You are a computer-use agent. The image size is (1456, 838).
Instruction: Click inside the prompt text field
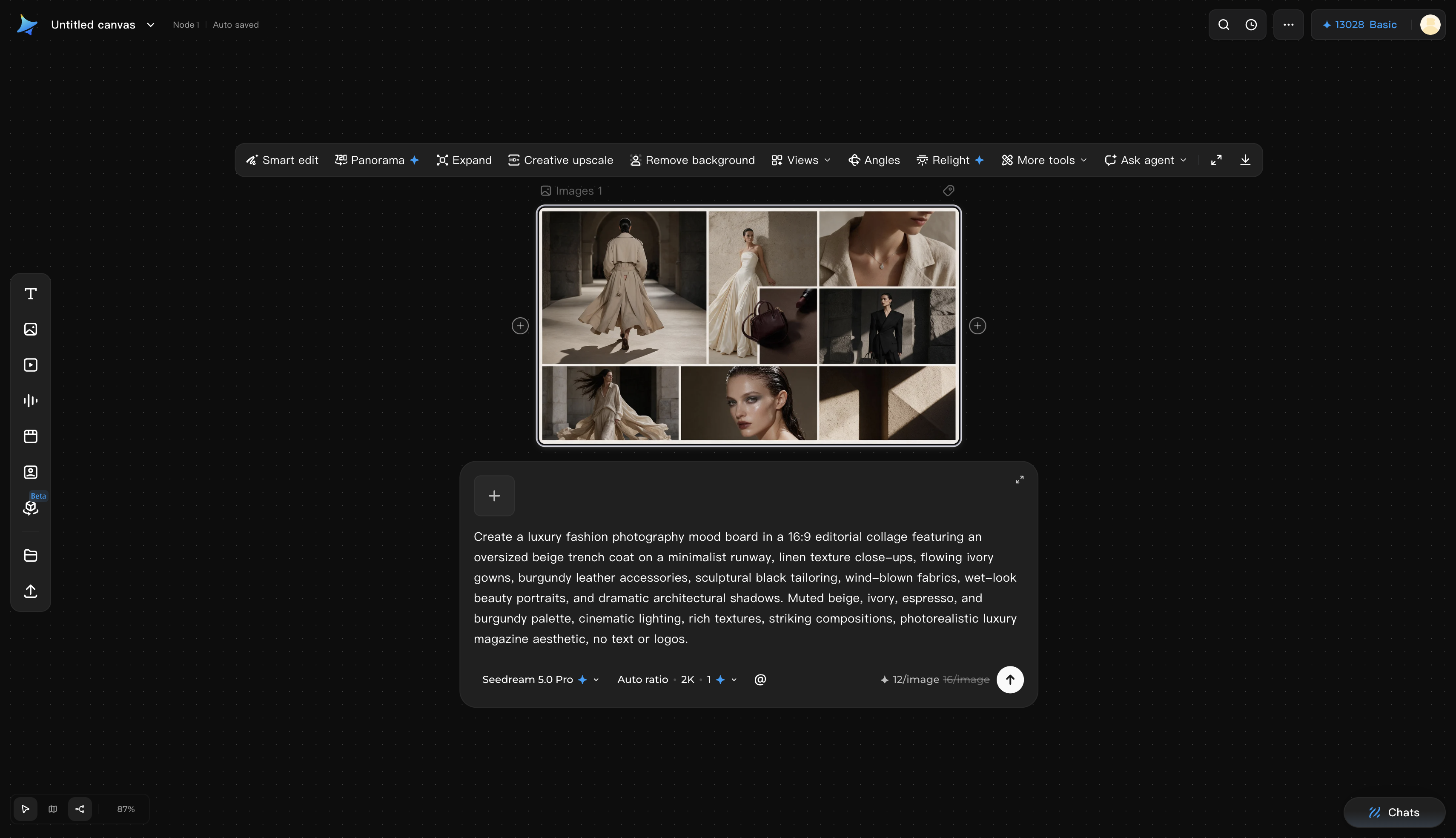[746, 588]
